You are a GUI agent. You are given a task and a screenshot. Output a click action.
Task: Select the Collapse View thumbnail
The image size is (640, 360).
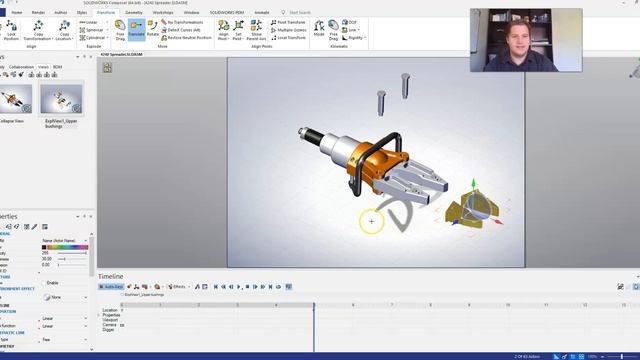click(x=16, y=100)
